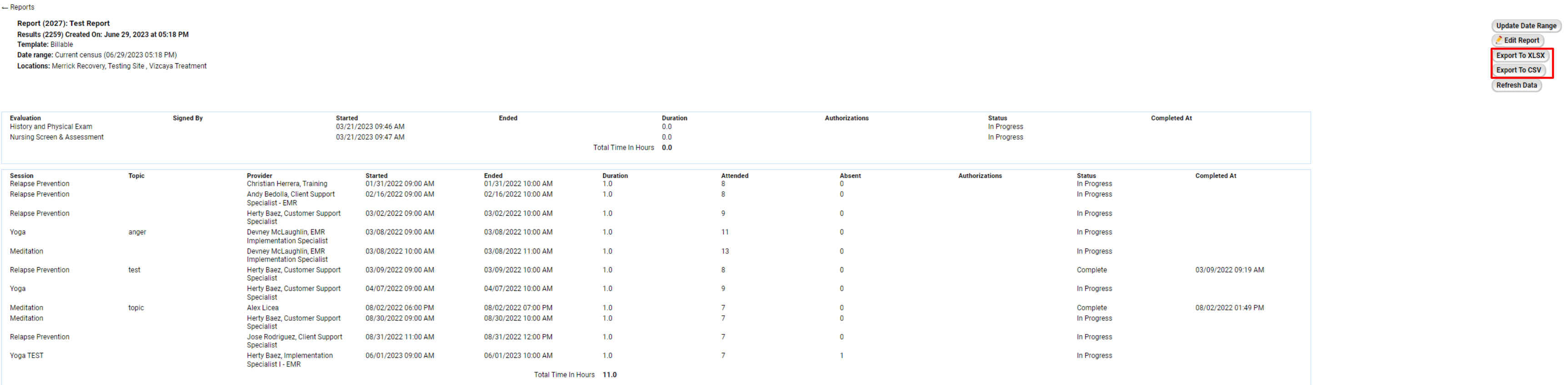Hit the Refresh Data button
The image size is (1568, 385).
(x=1516, y=85)
